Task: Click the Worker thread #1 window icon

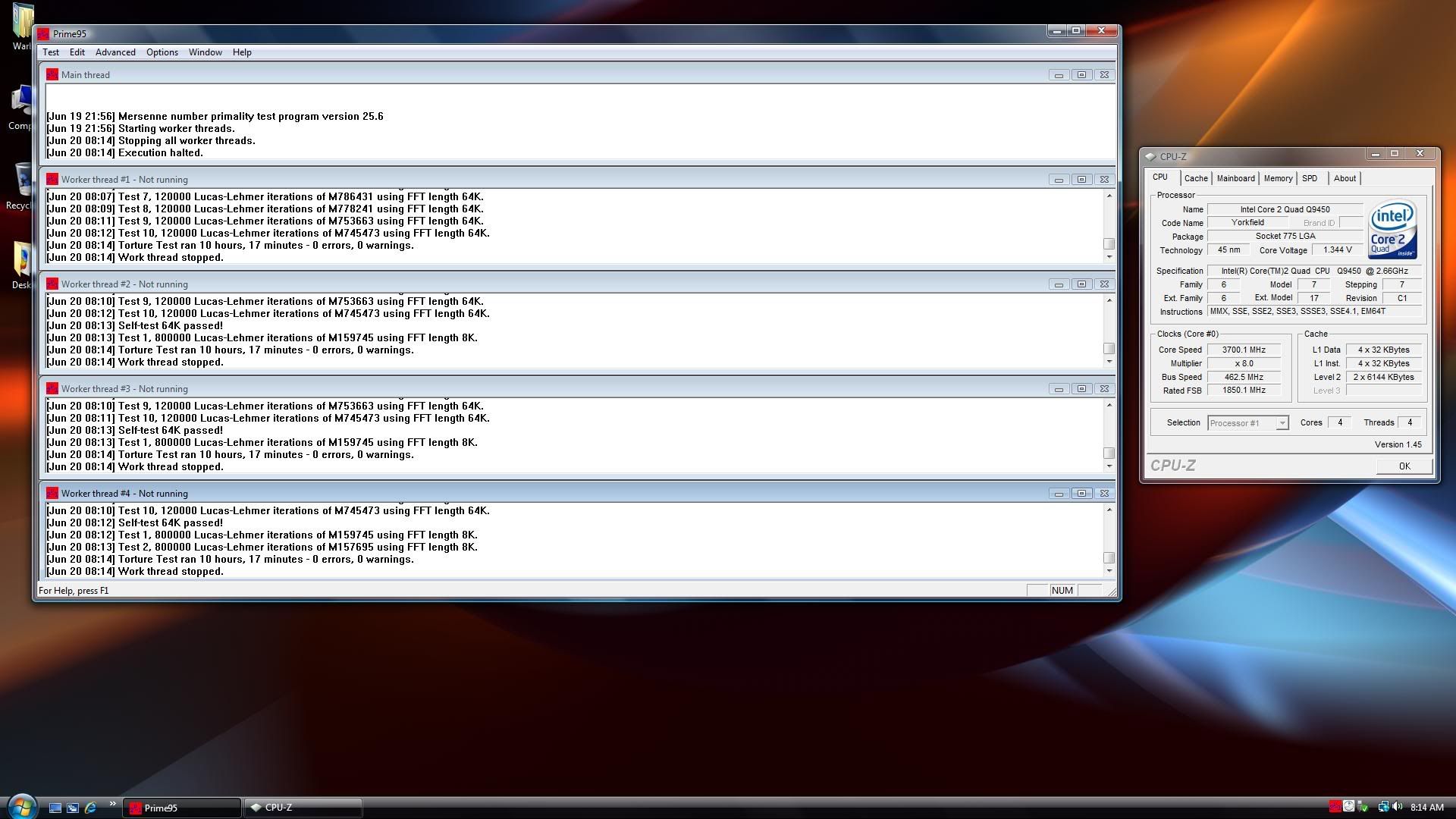Action: click(x=52, y=179)
